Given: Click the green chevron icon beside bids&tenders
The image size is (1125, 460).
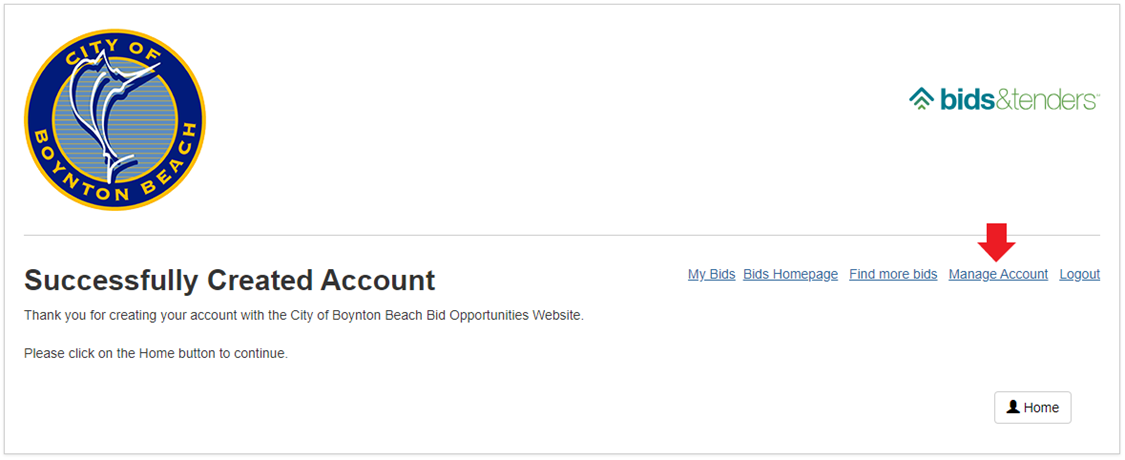Looking at the screenshot, I should click(x=921, y=99).
